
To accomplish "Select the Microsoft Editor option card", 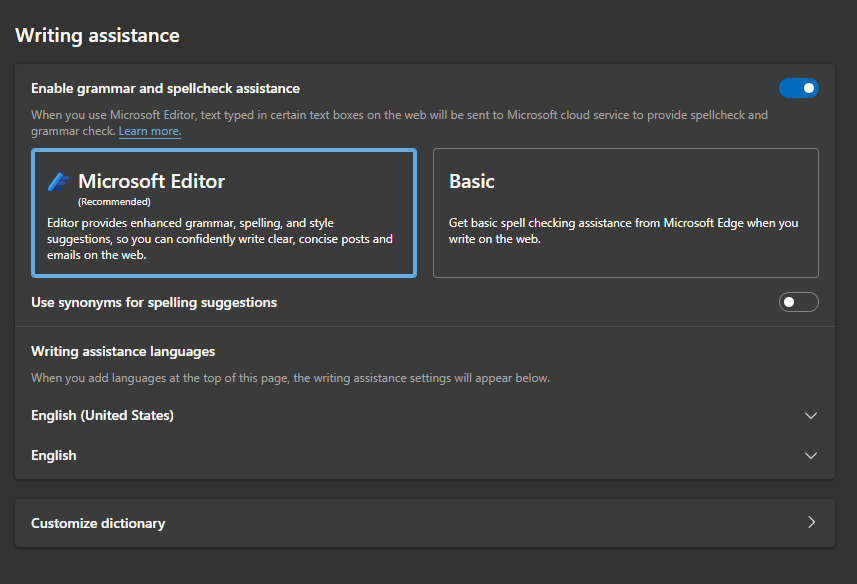I will 224,213.
